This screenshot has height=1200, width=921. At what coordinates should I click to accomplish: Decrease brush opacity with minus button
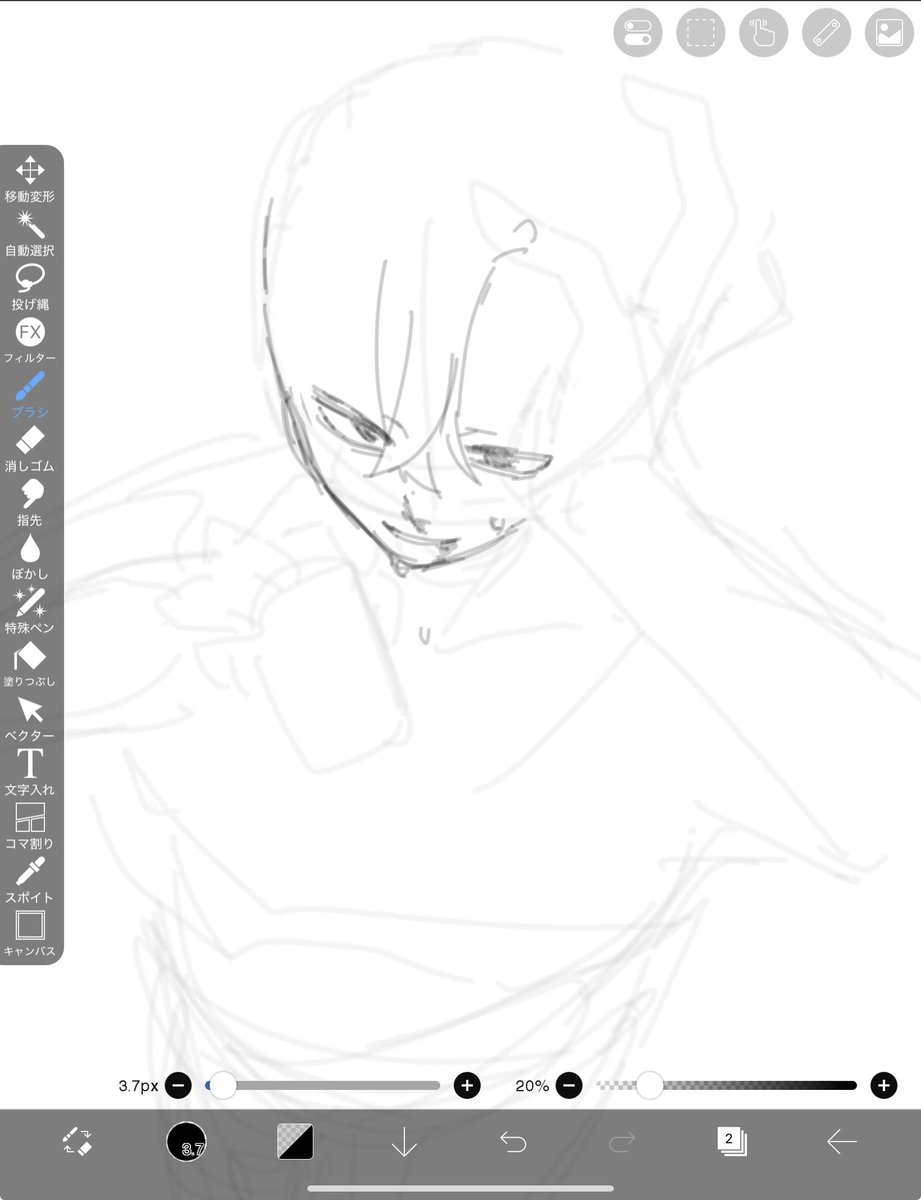pyautogui.click(x=569, y=1085)
